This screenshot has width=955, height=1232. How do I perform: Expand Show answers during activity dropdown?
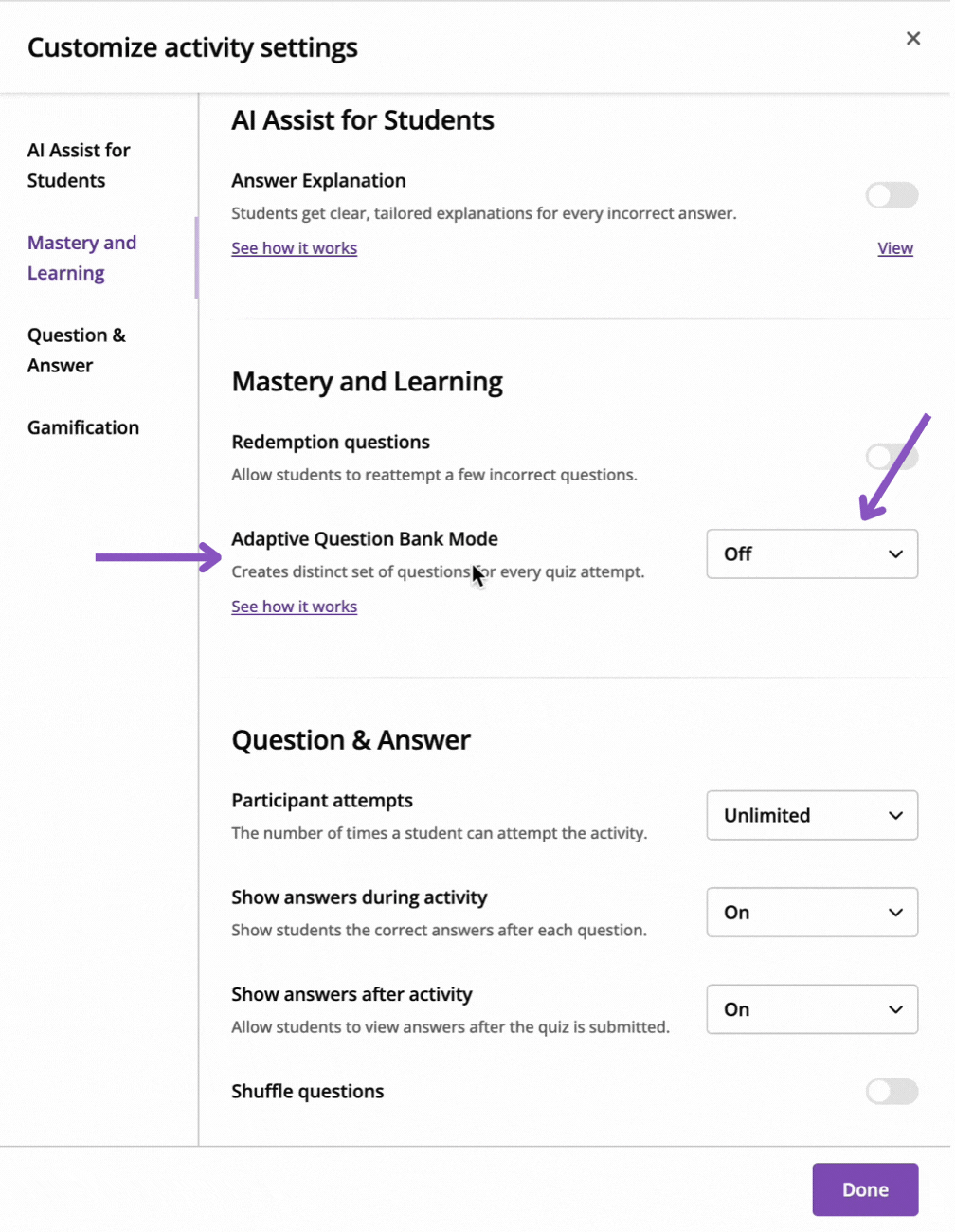point(812,913)
